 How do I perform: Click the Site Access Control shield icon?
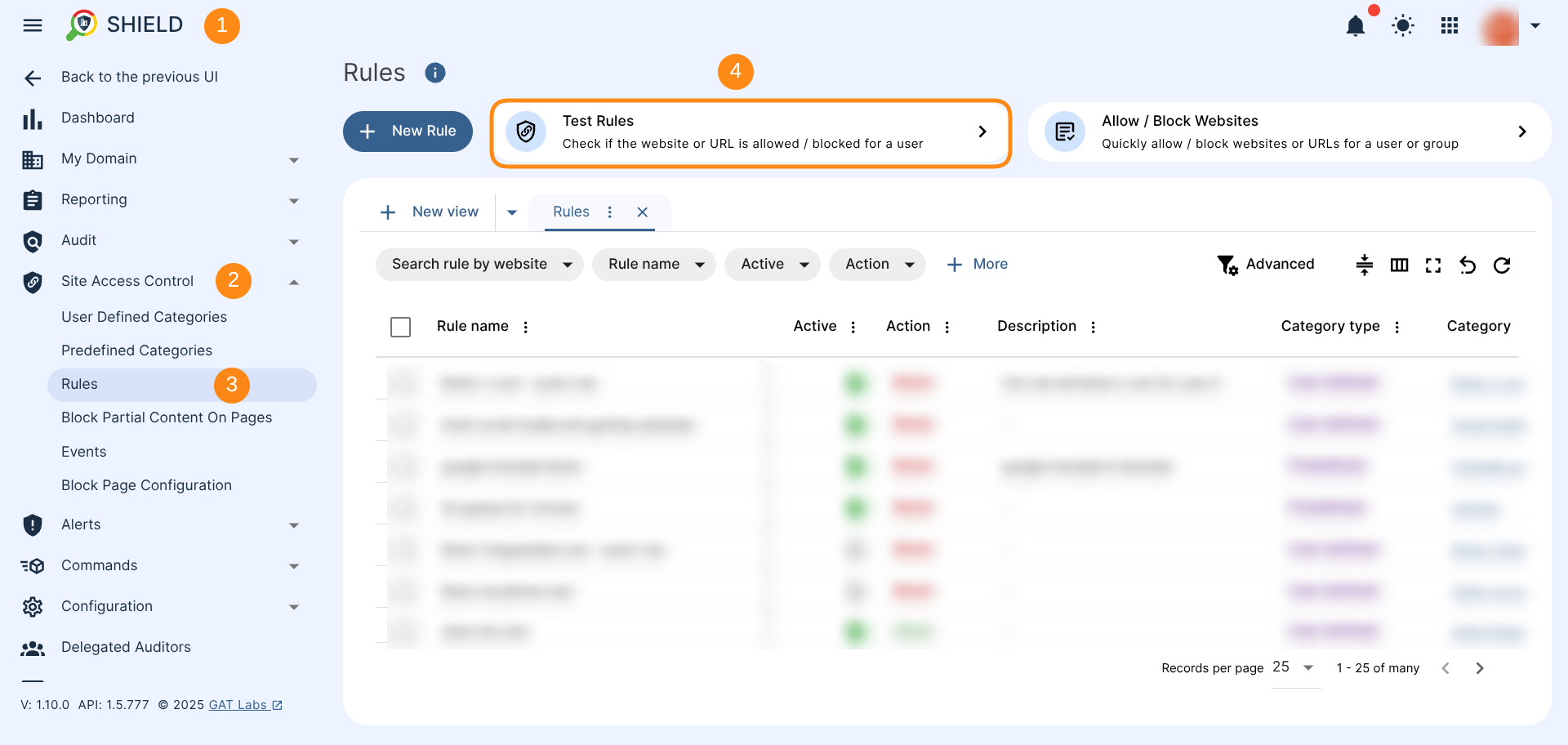(33, 283)
